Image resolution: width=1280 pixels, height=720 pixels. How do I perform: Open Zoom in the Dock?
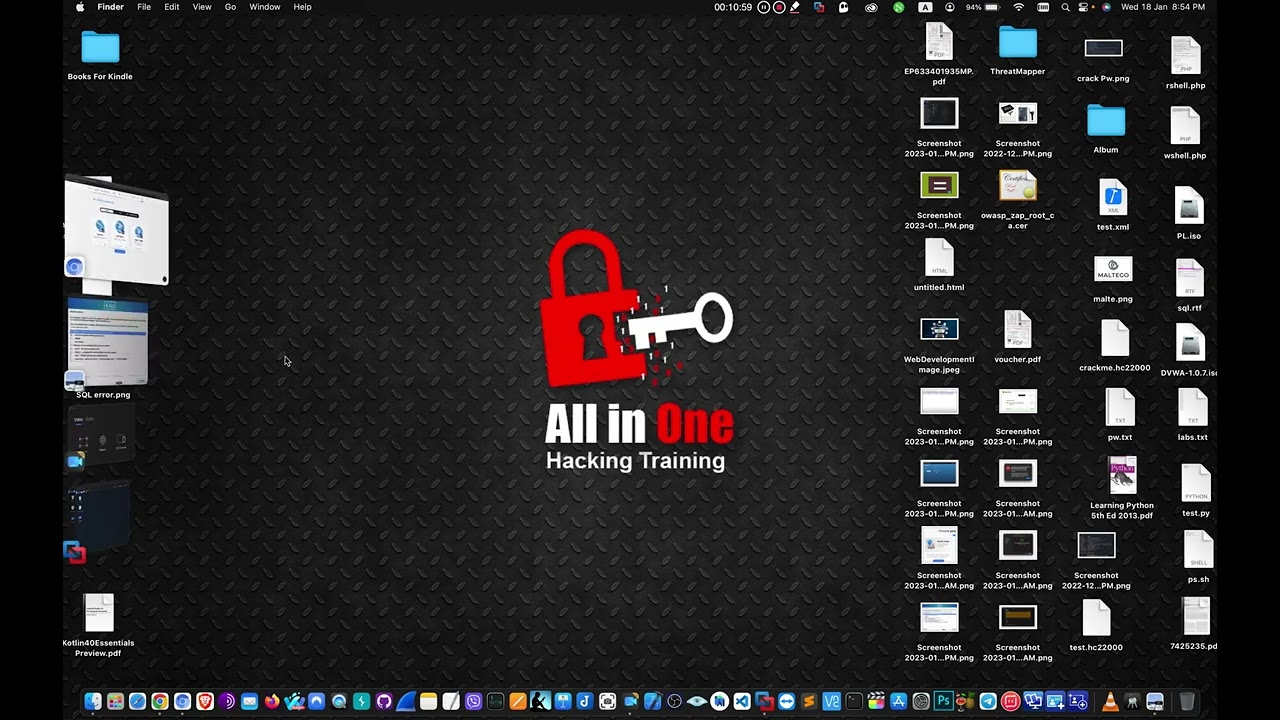point(631,702)
